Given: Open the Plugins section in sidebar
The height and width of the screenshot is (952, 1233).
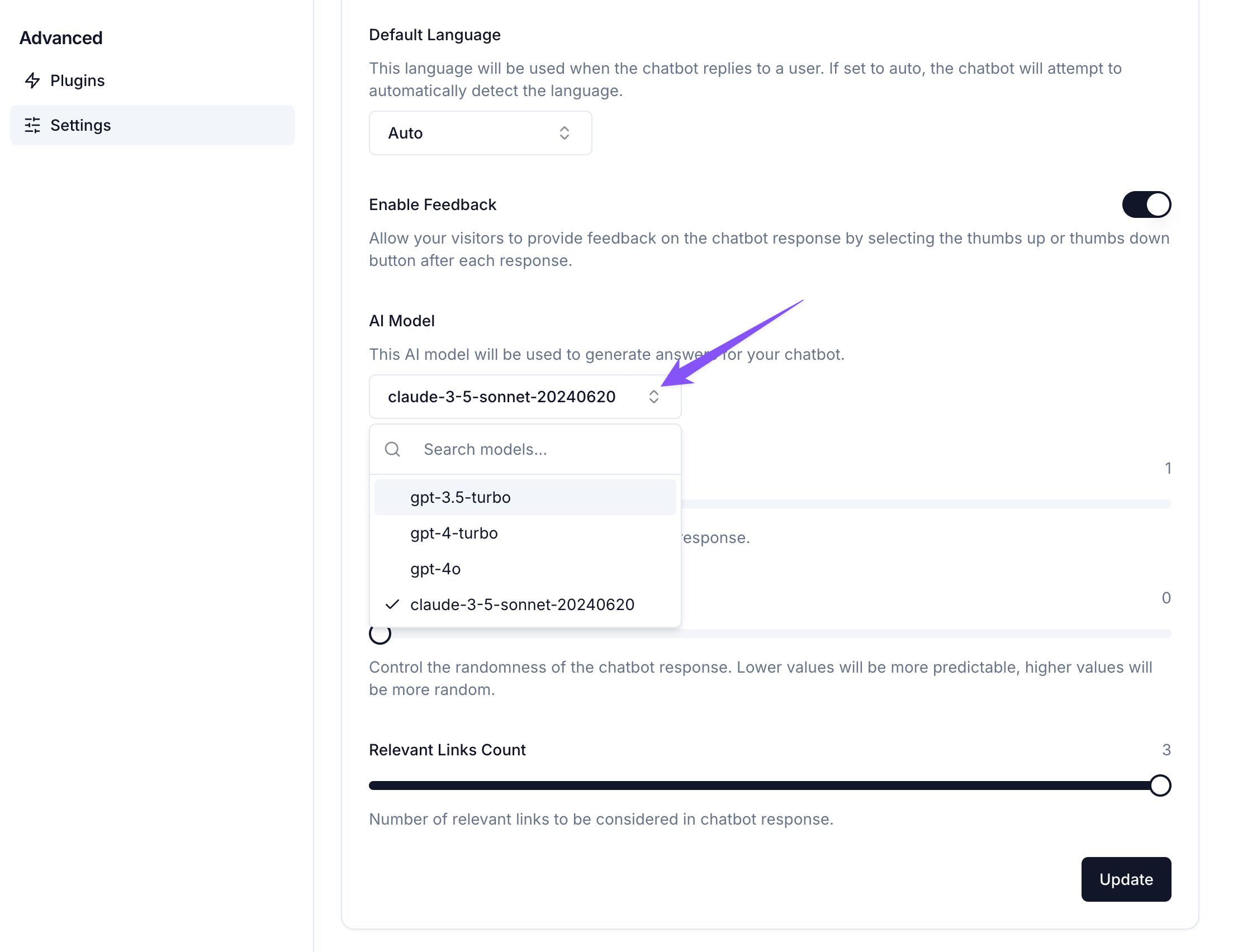Looking at the screenshot, I should point(77,80).
